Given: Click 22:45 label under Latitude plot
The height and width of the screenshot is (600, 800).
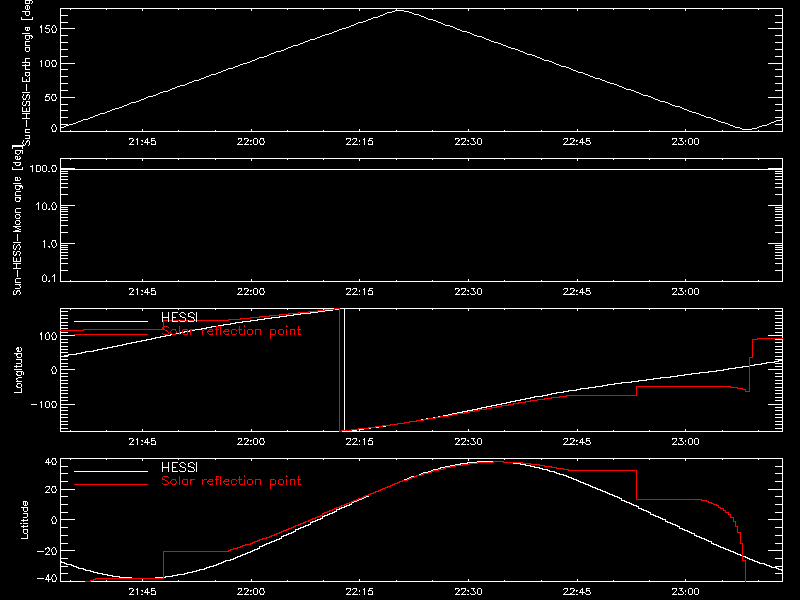Looking at the screenshot, I should [x=577, y=591].
